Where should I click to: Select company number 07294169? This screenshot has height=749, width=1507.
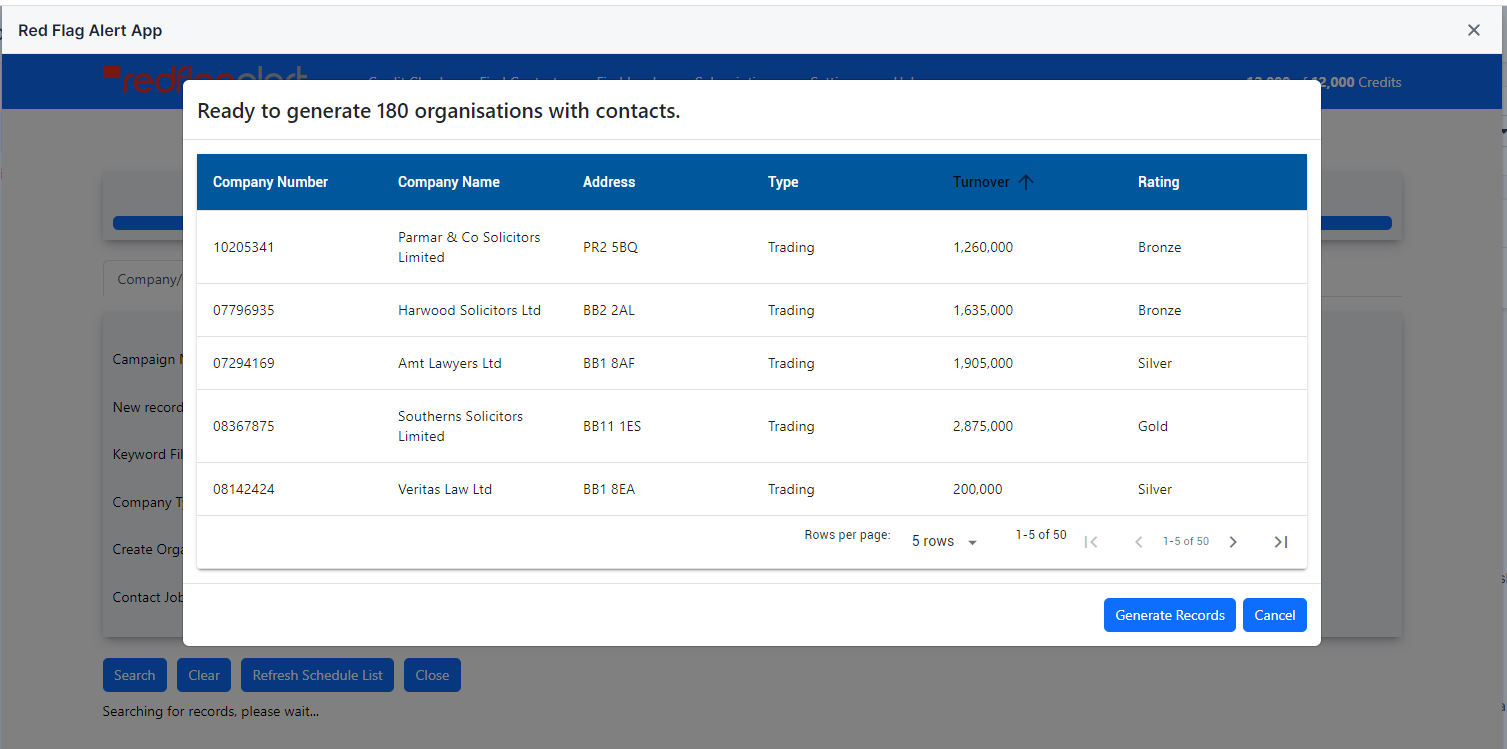[x=243, y=363]
